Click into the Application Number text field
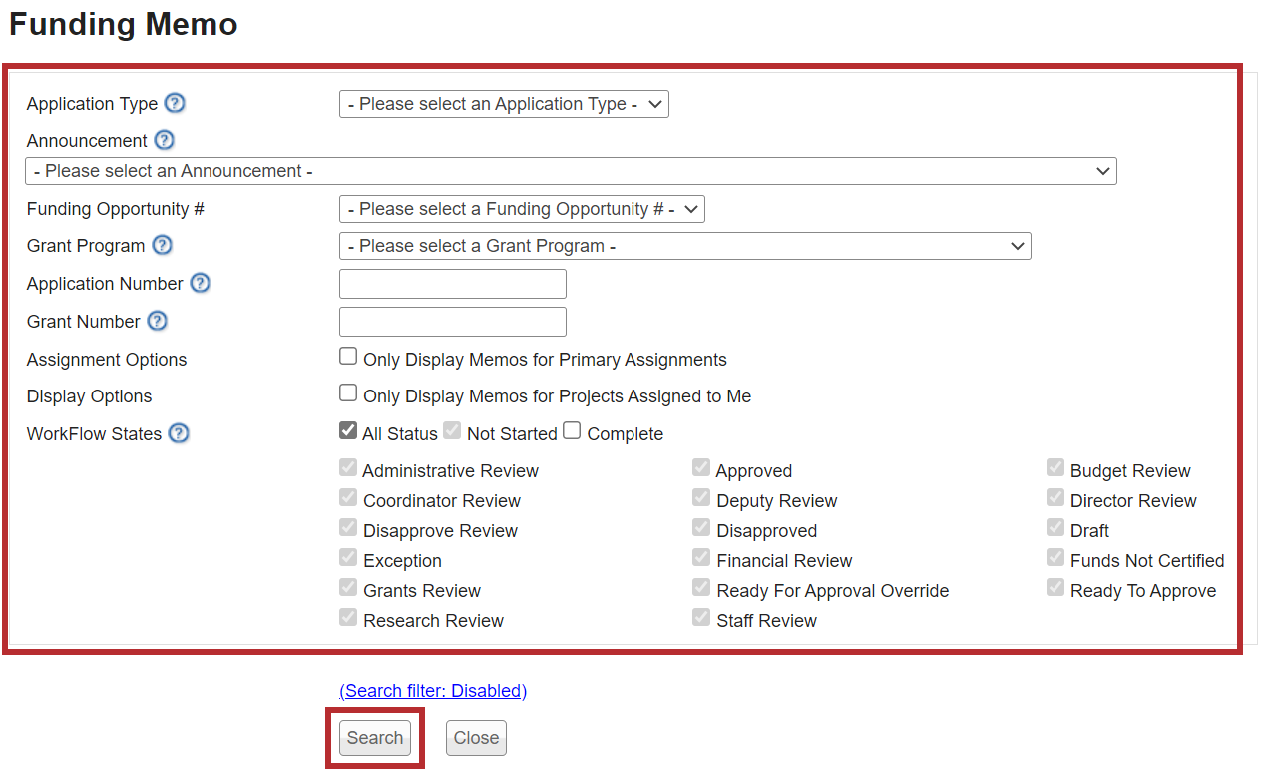The height and width of the screenshot is (778, 1267). (x=453, y=284)
